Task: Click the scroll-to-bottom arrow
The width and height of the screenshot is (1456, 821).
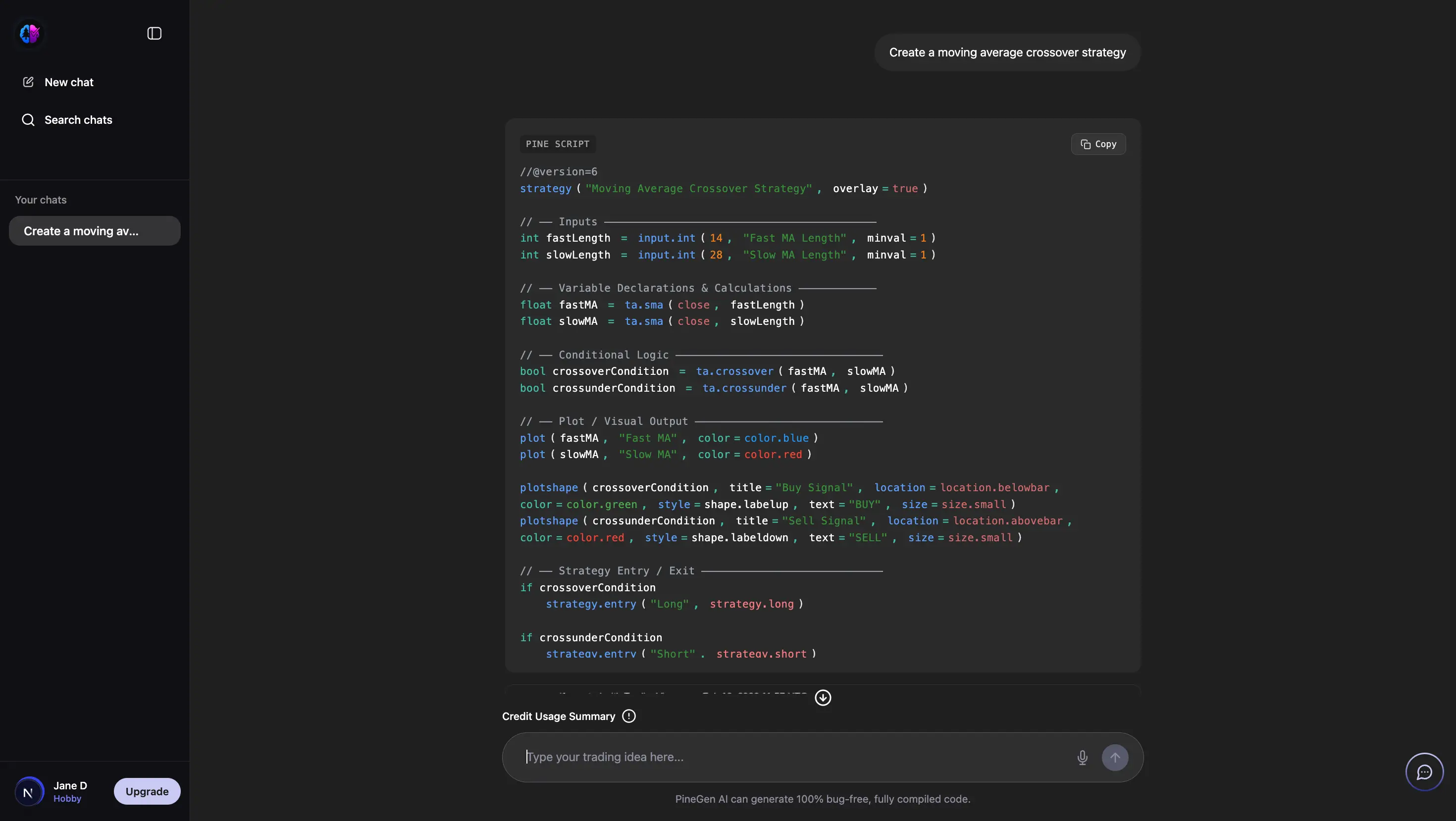Action: (x=823, y=698)
